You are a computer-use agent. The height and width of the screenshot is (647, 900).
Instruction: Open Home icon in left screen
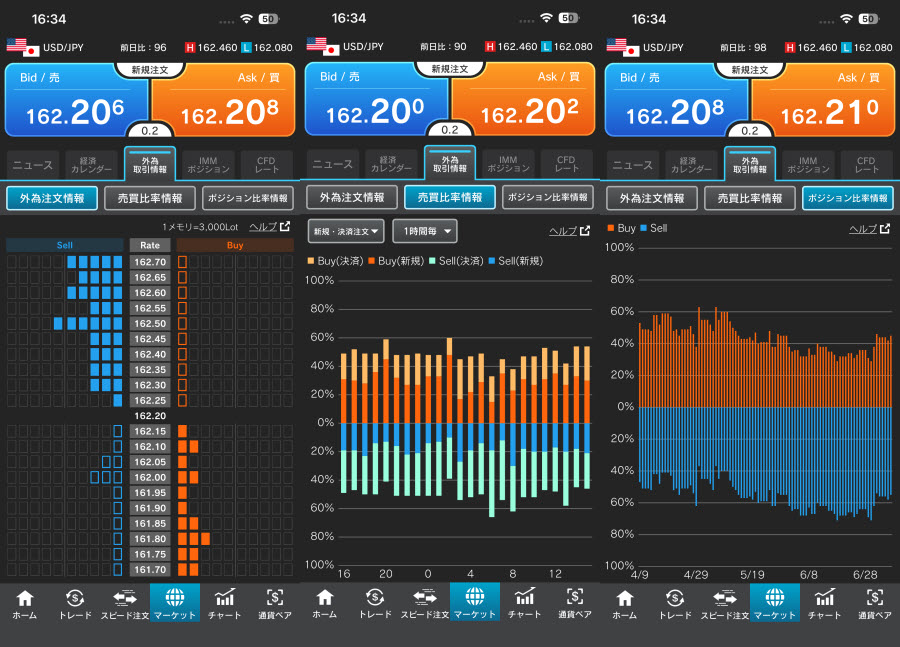coord(25,604)
